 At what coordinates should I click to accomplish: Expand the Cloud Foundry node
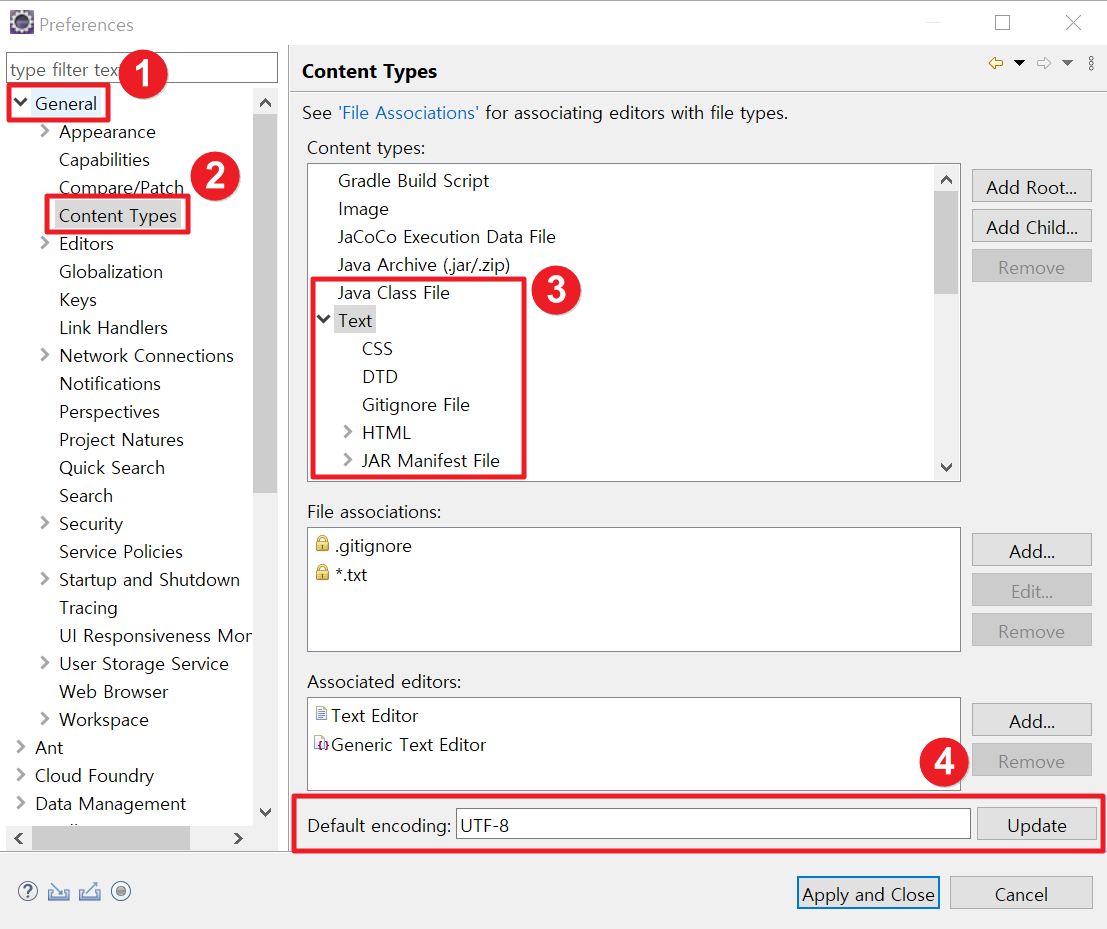[x=20, y=774]
